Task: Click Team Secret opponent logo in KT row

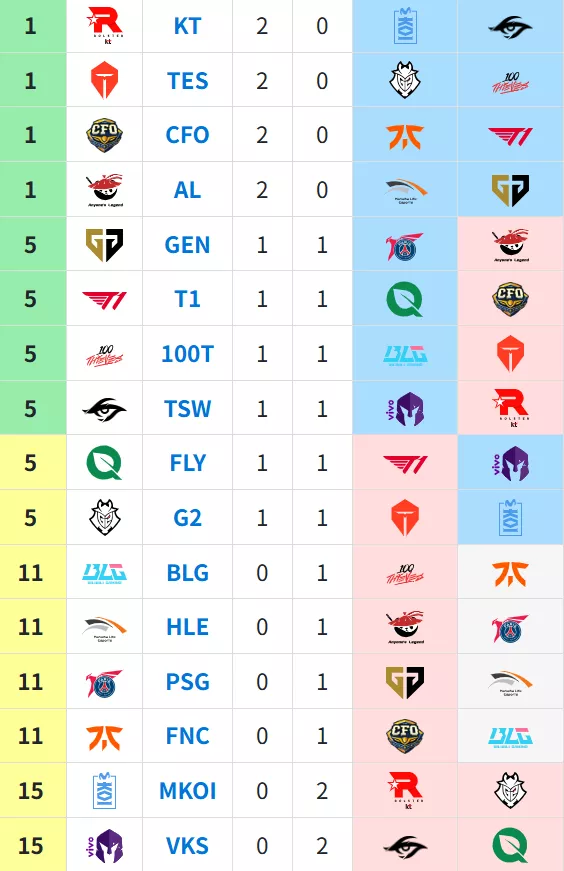Action: pyautogui.click(x=510, y=27)
